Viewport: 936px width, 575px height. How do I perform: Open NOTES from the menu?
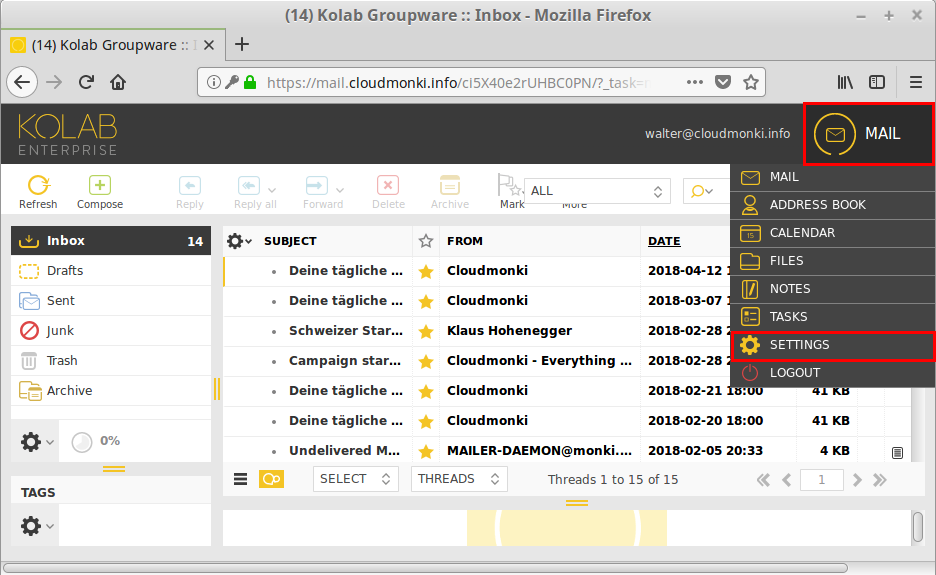[x=833, y=289]
